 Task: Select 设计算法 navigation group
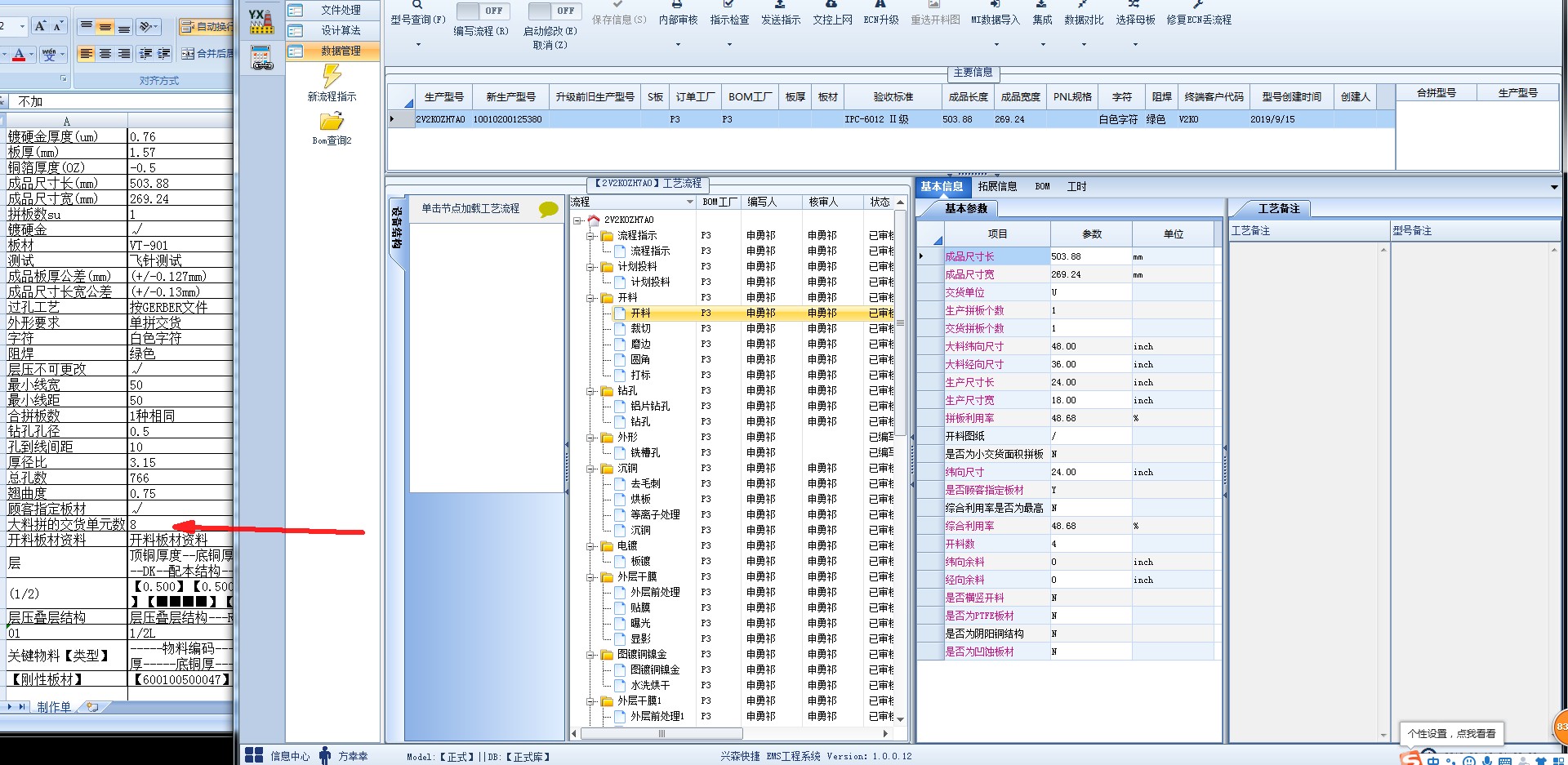(x=332, y=30)
